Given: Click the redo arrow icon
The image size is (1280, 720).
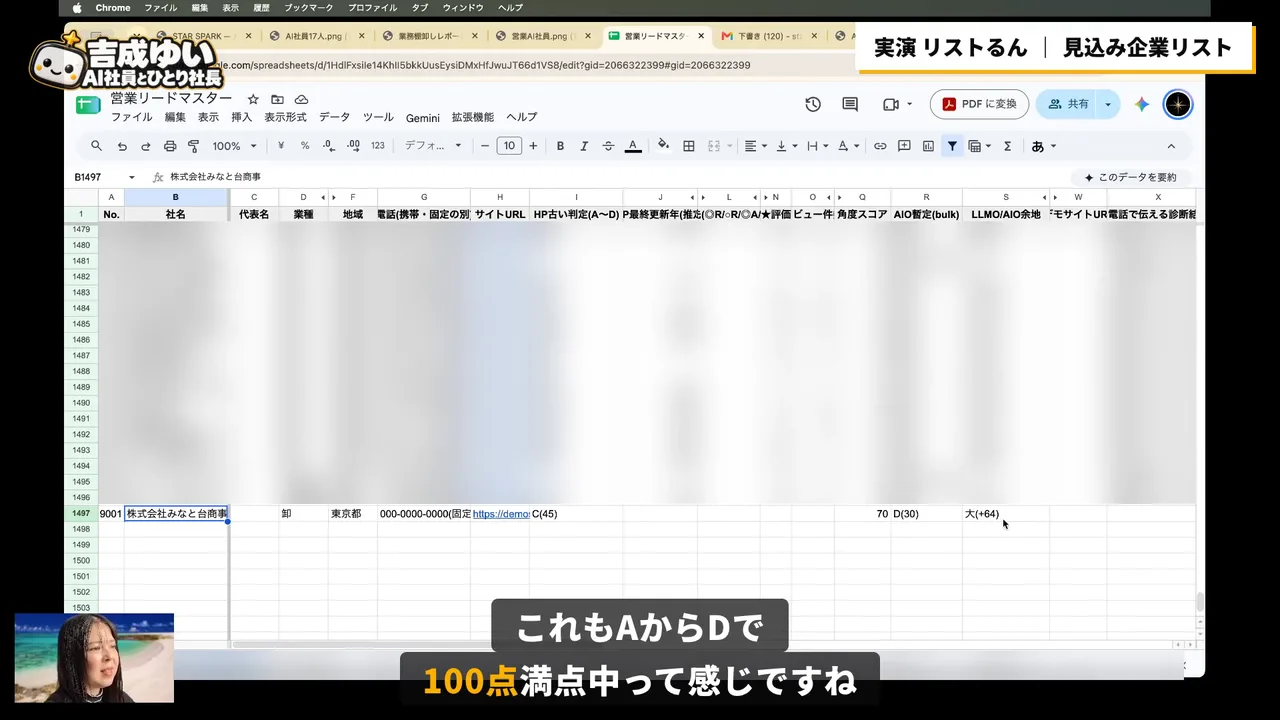Looking at the screenshot, I should [146, 146].
